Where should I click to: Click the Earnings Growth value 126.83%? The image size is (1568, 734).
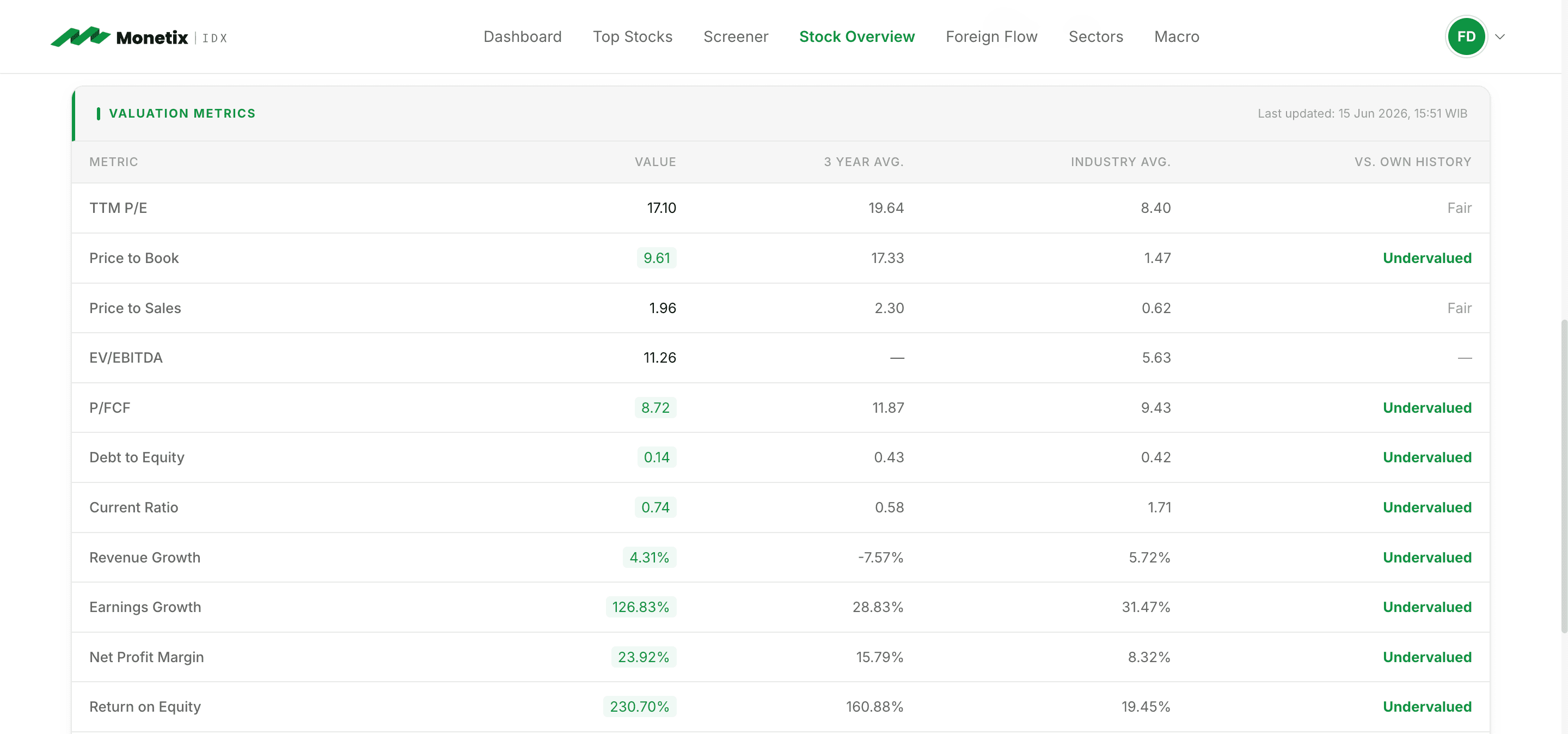click(x=640, y=608)
